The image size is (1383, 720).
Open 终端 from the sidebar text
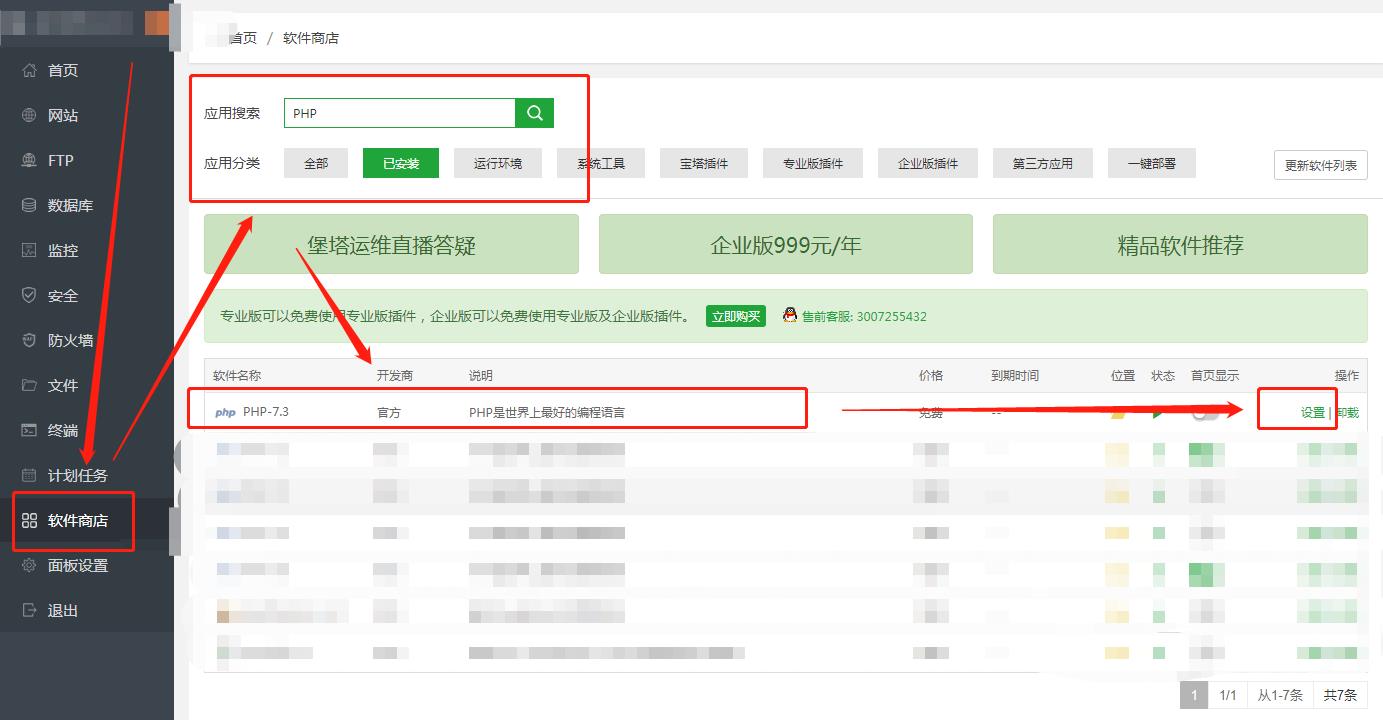pyautogui.click(x=63, y=430)
